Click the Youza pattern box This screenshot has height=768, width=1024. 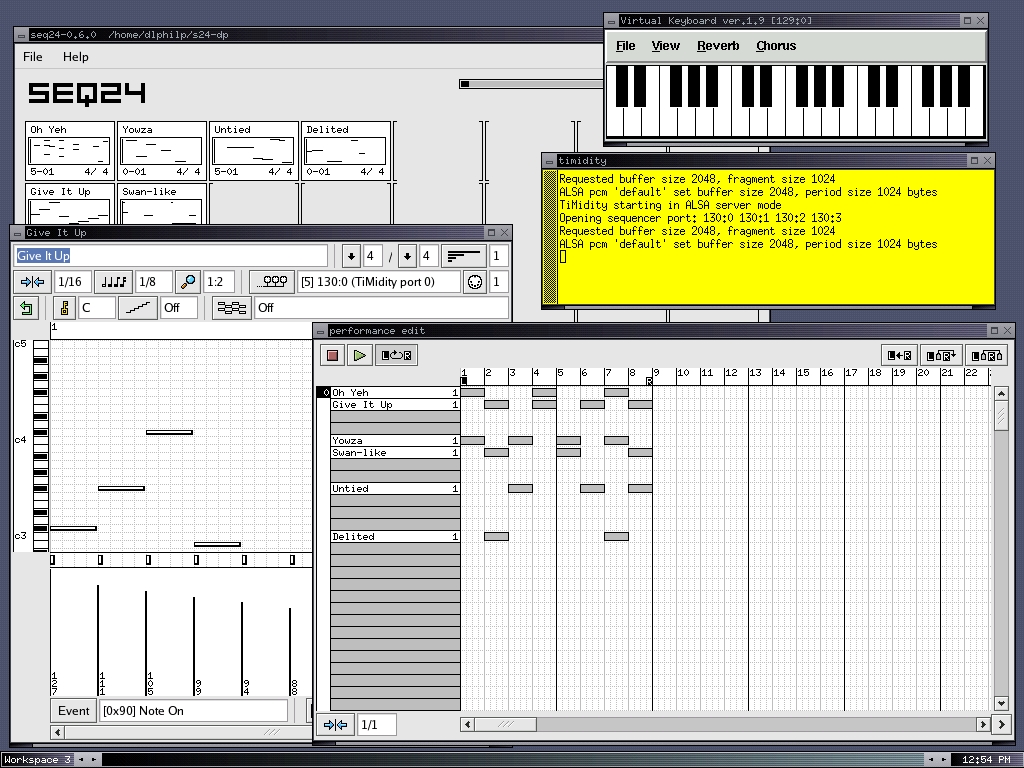[162, 150]
